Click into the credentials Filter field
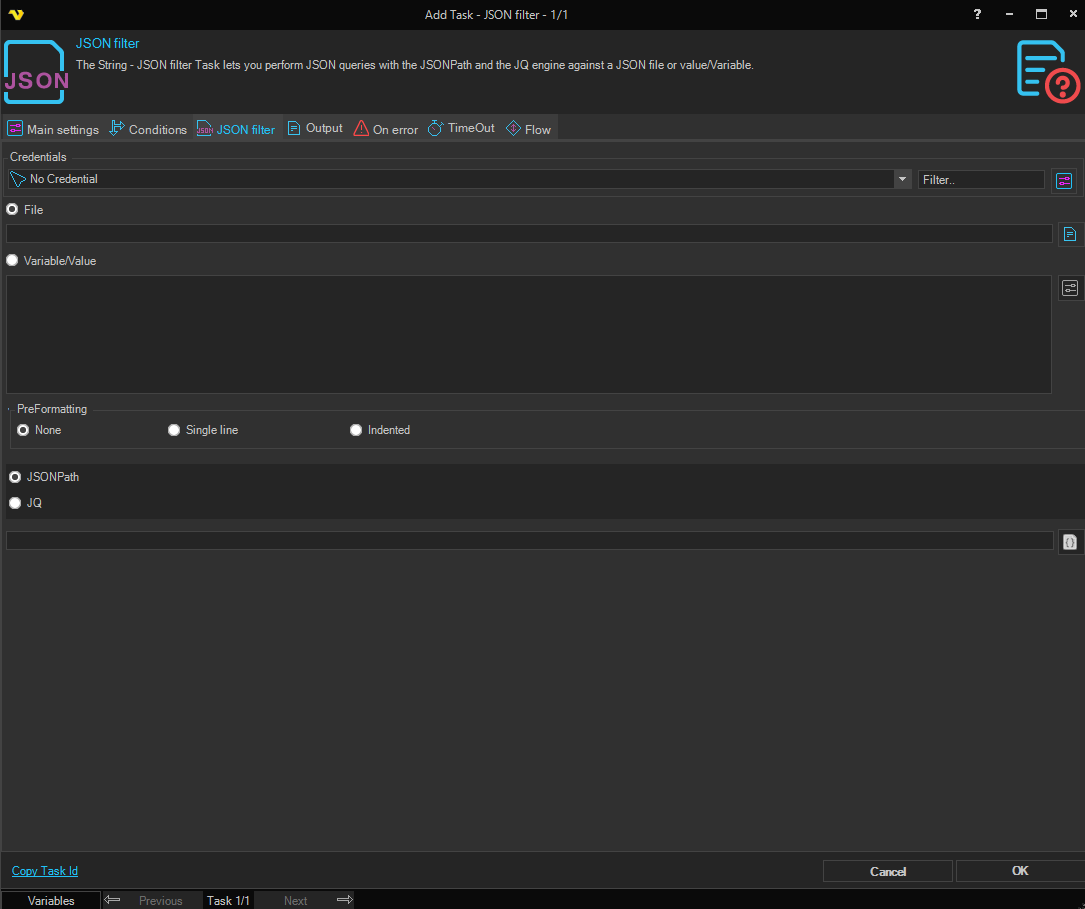Screen dimensions: 1085x909 981,180
